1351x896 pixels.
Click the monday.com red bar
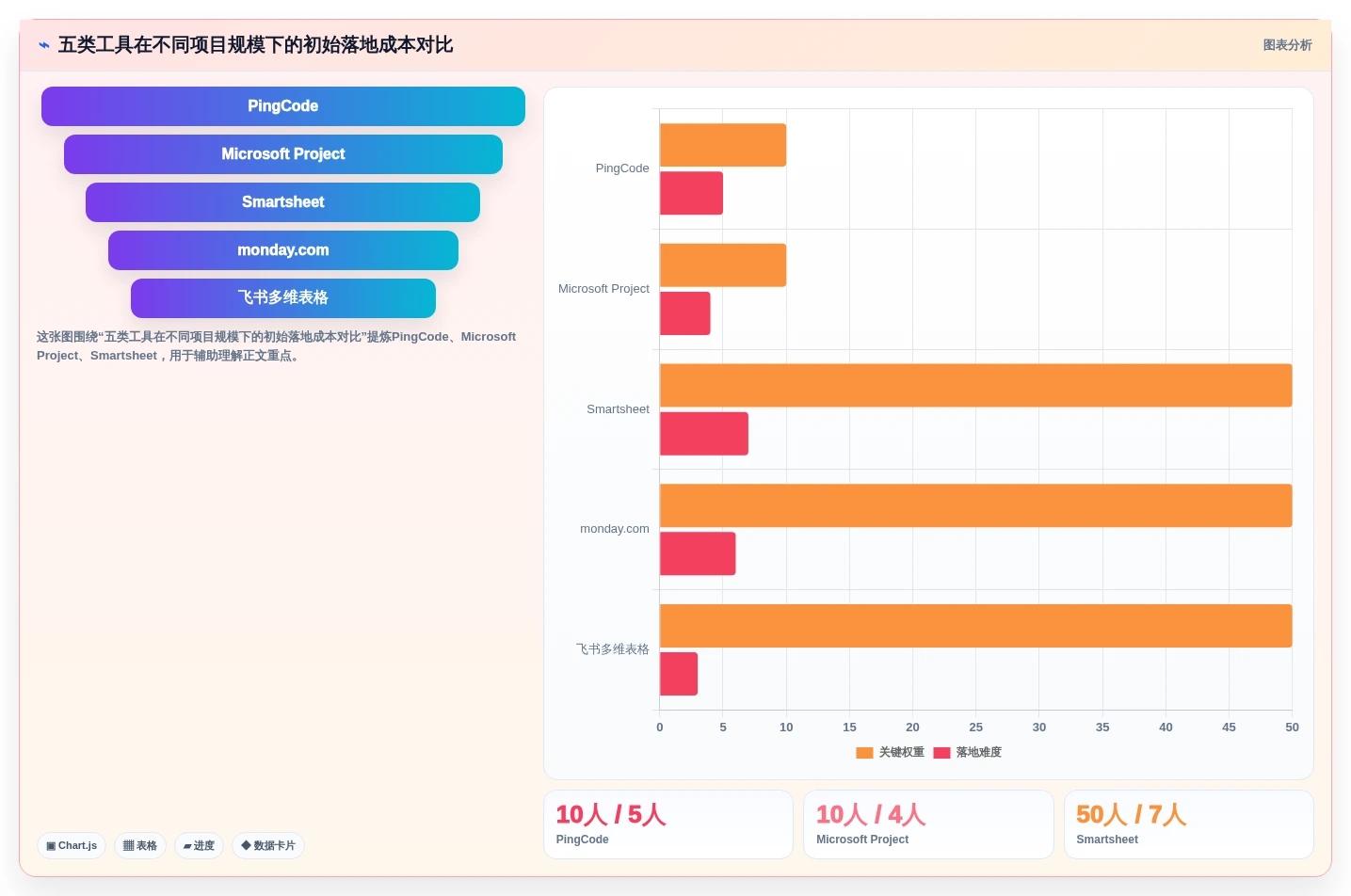tap(698, 553)
